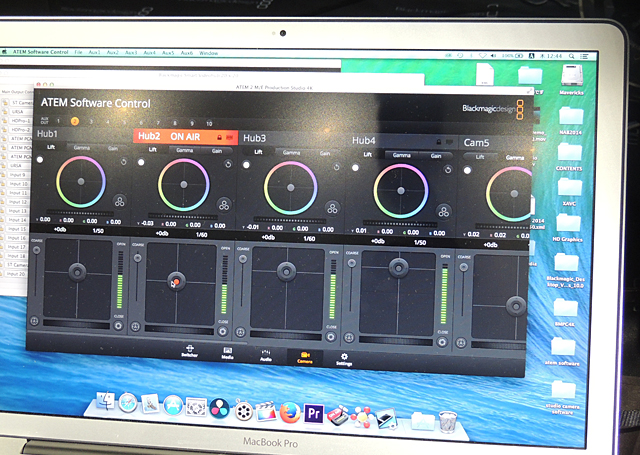The height and width of the screenshot is (455, 640).
Task: Click the Hub1 +0db gain value
Action: tap(60, 230)
